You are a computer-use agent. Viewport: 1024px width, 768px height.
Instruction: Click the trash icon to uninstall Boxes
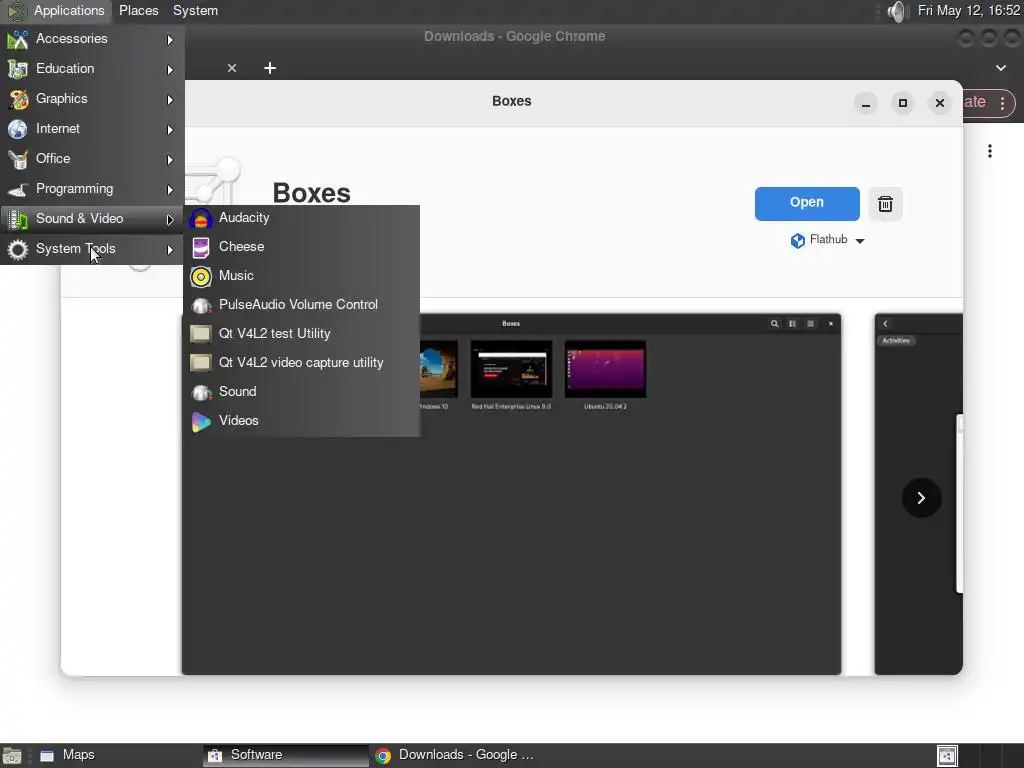tap(886, 204)
